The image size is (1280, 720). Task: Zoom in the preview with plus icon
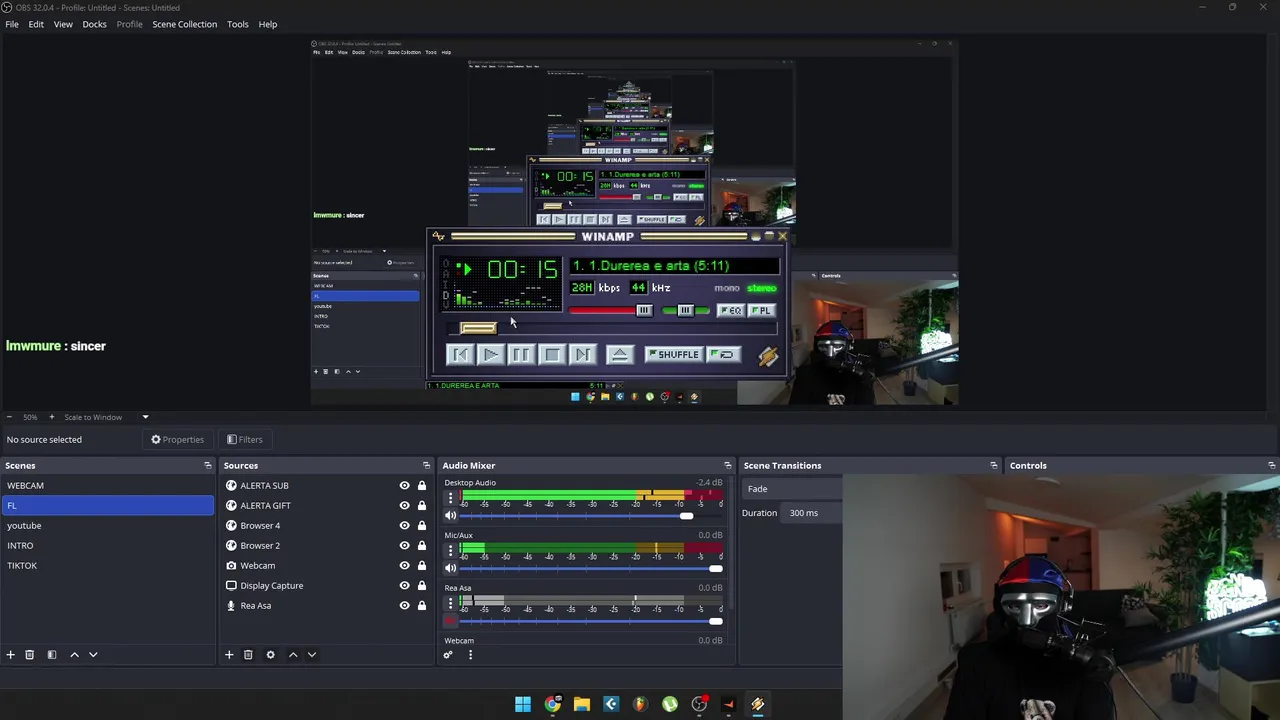click(x=52, y=417)
